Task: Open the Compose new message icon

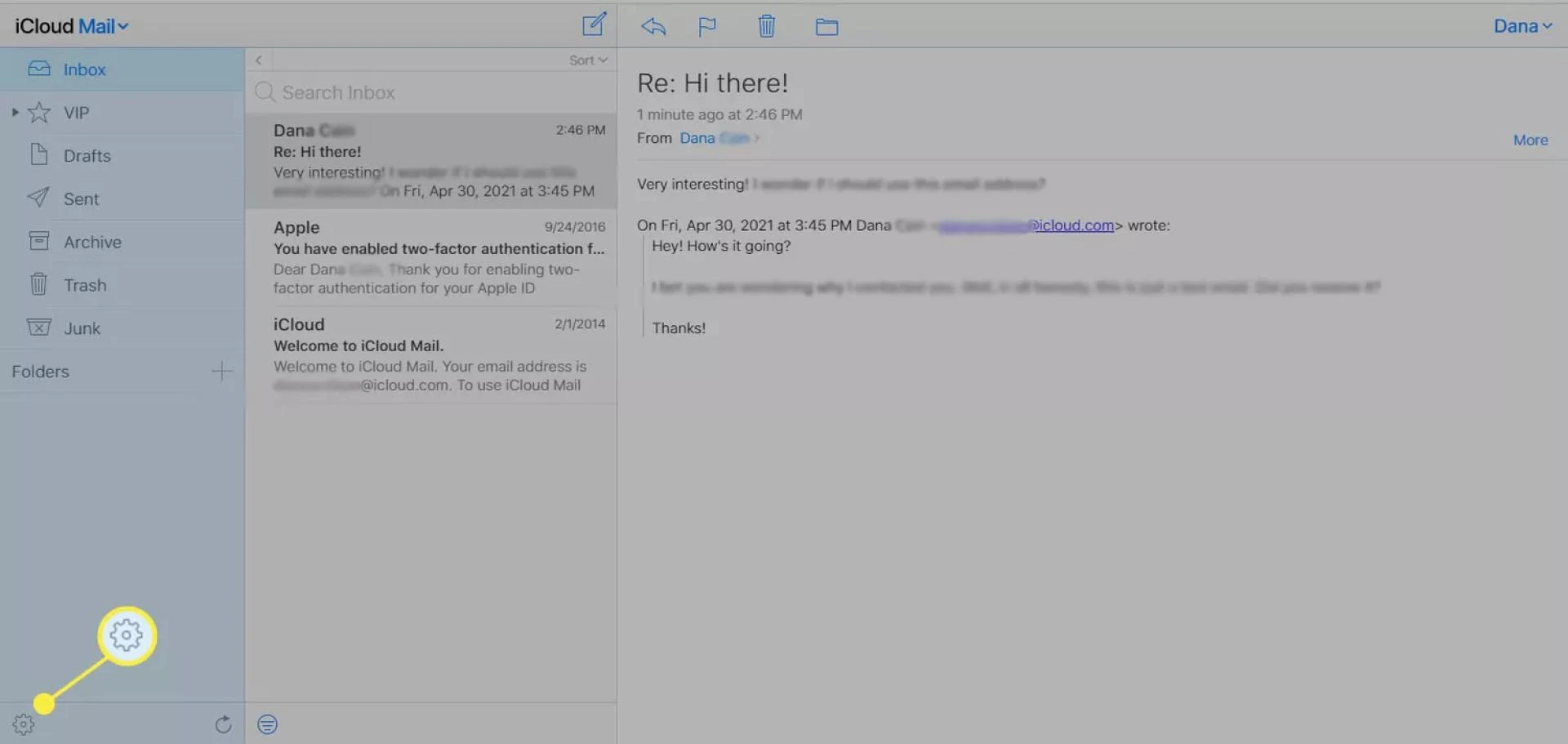Action: pos(594,25)
